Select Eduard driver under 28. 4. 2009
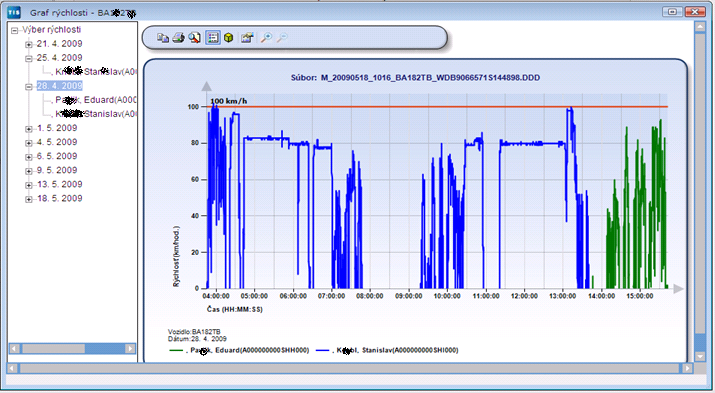Viewport: 715px width, 393px height. (x=96, y=100)
